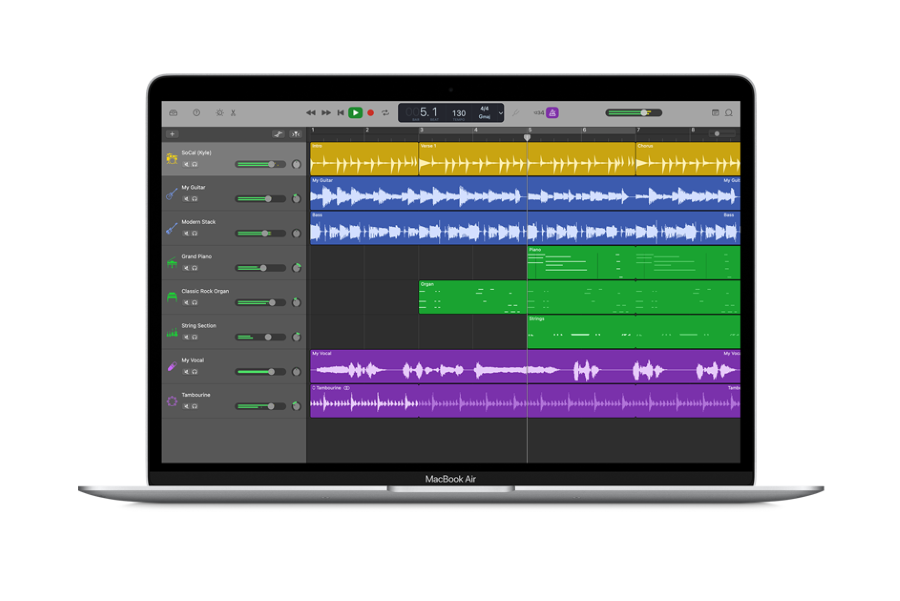Click the Tambourine pan knob
900x601 pixels.
296,406
